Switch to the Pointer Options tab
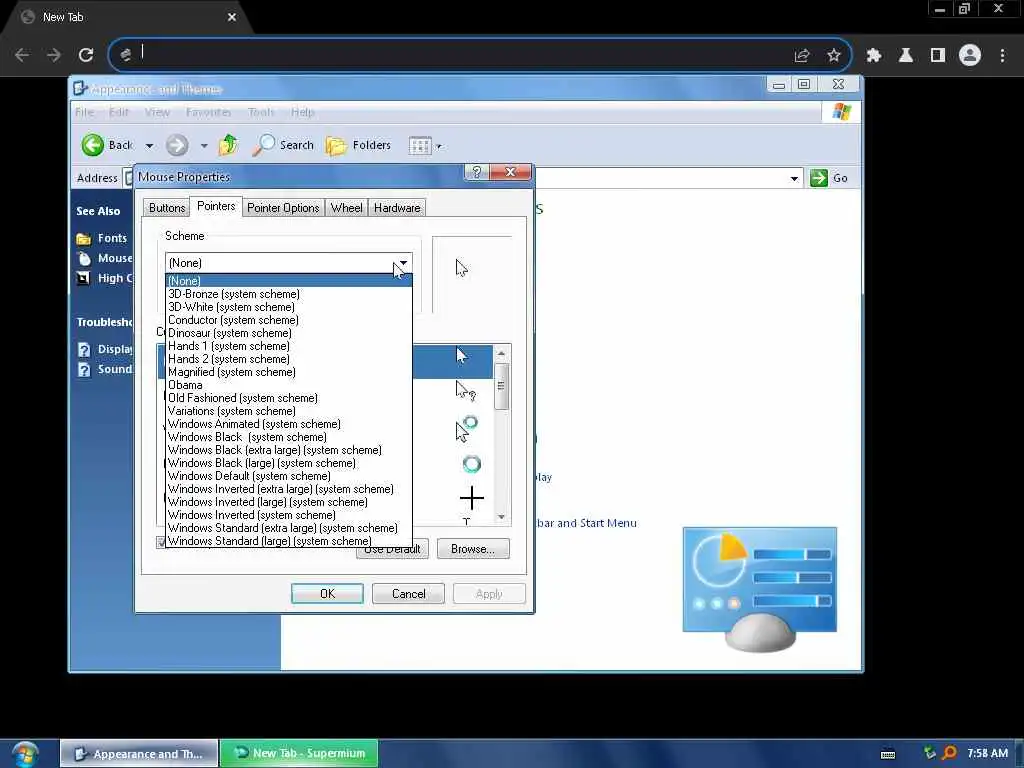 [283, 208]
